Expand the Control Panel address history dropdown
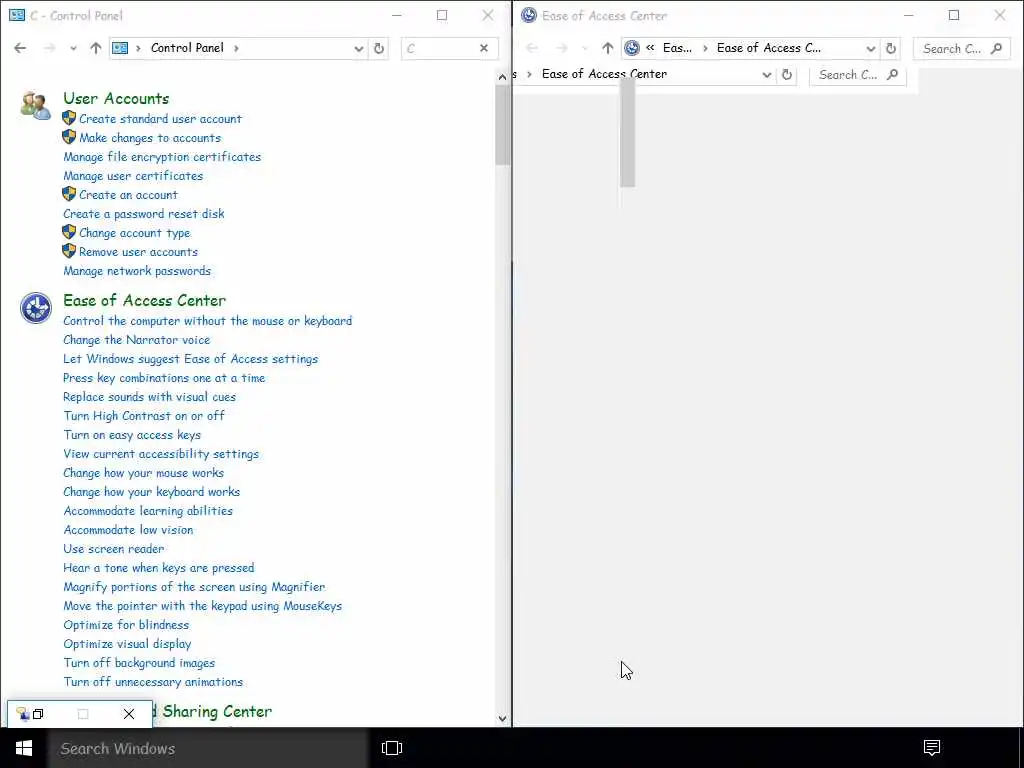The image size is (1024, 768). coord(359,48)
